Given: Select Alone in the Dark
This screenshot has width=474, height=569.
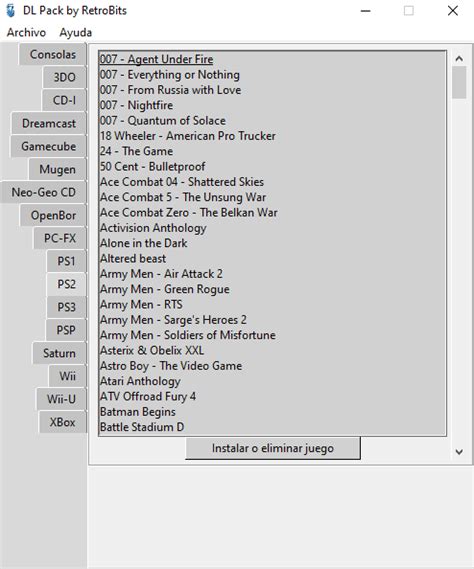Looking at the screenshot, I should (272, 243).
